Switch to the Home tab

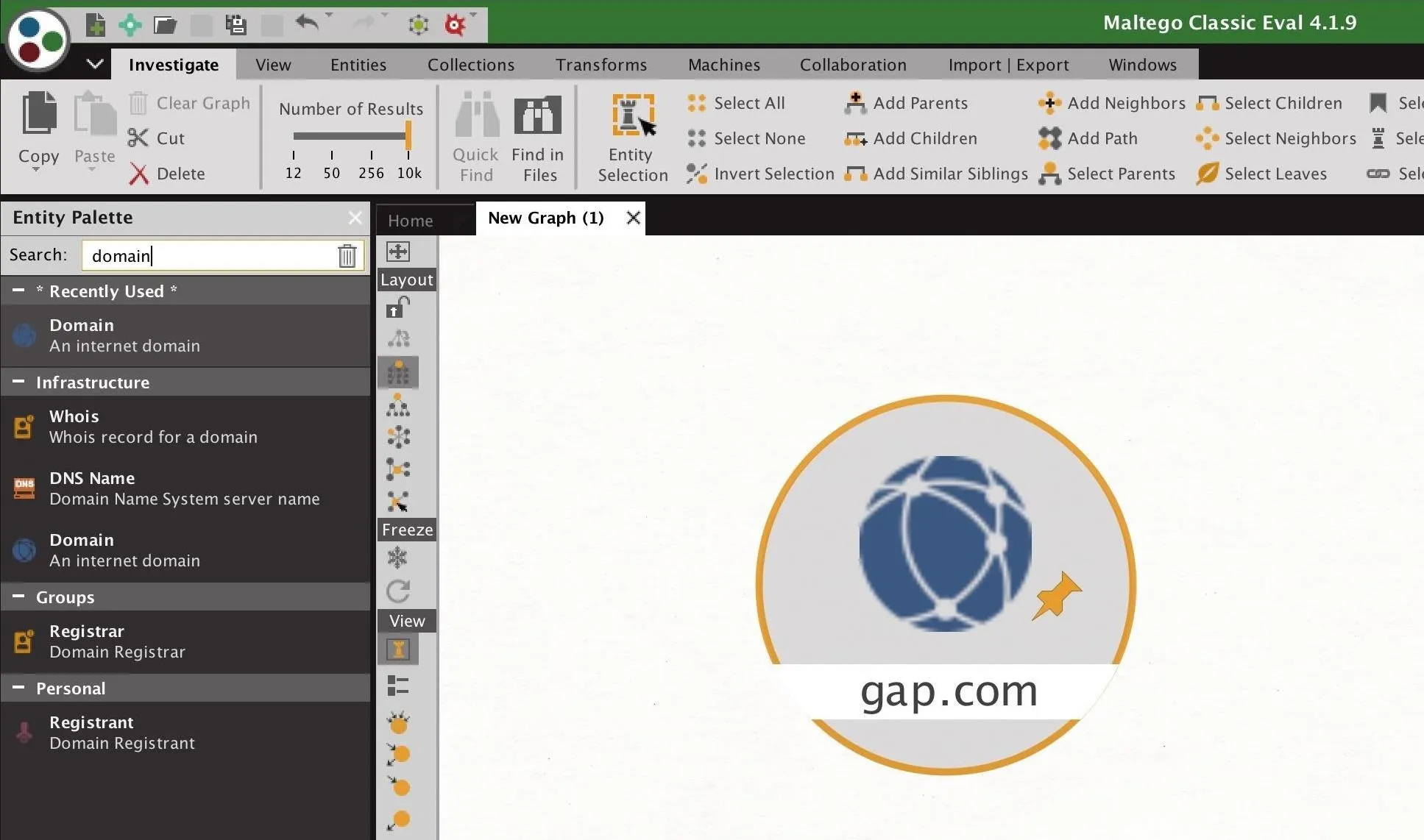coord(410,220)
